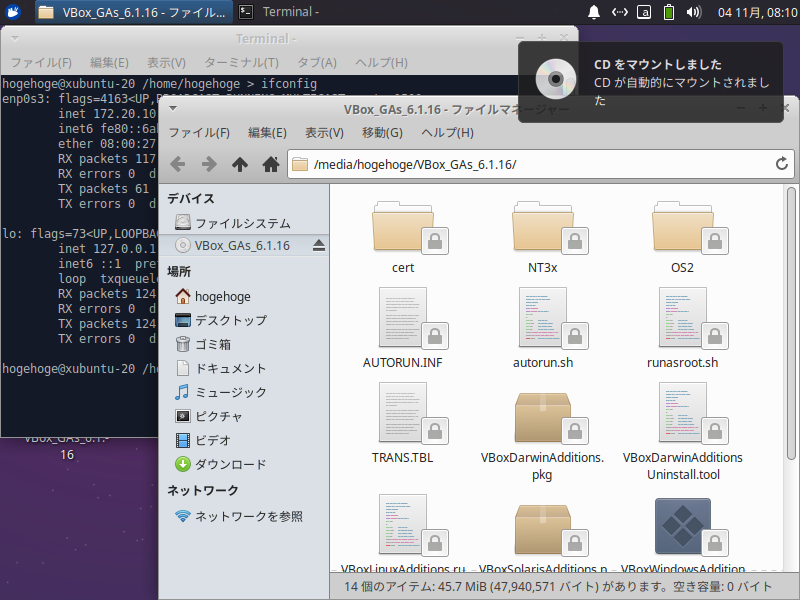Open the Whisker applications menu
This screenshot has width=800, height=600.
[x=13, y=12]
